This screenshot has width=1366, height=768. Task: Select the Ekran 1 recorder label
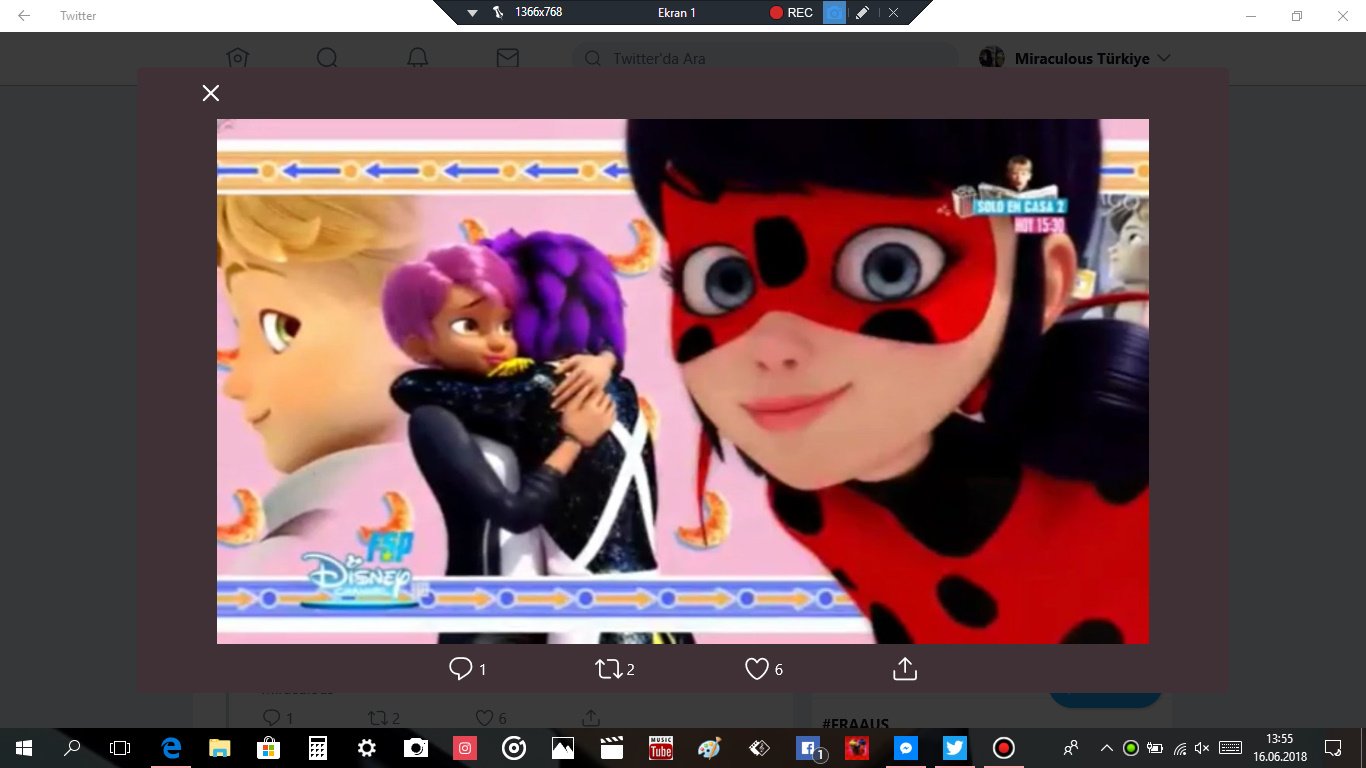tap(677, 13)
